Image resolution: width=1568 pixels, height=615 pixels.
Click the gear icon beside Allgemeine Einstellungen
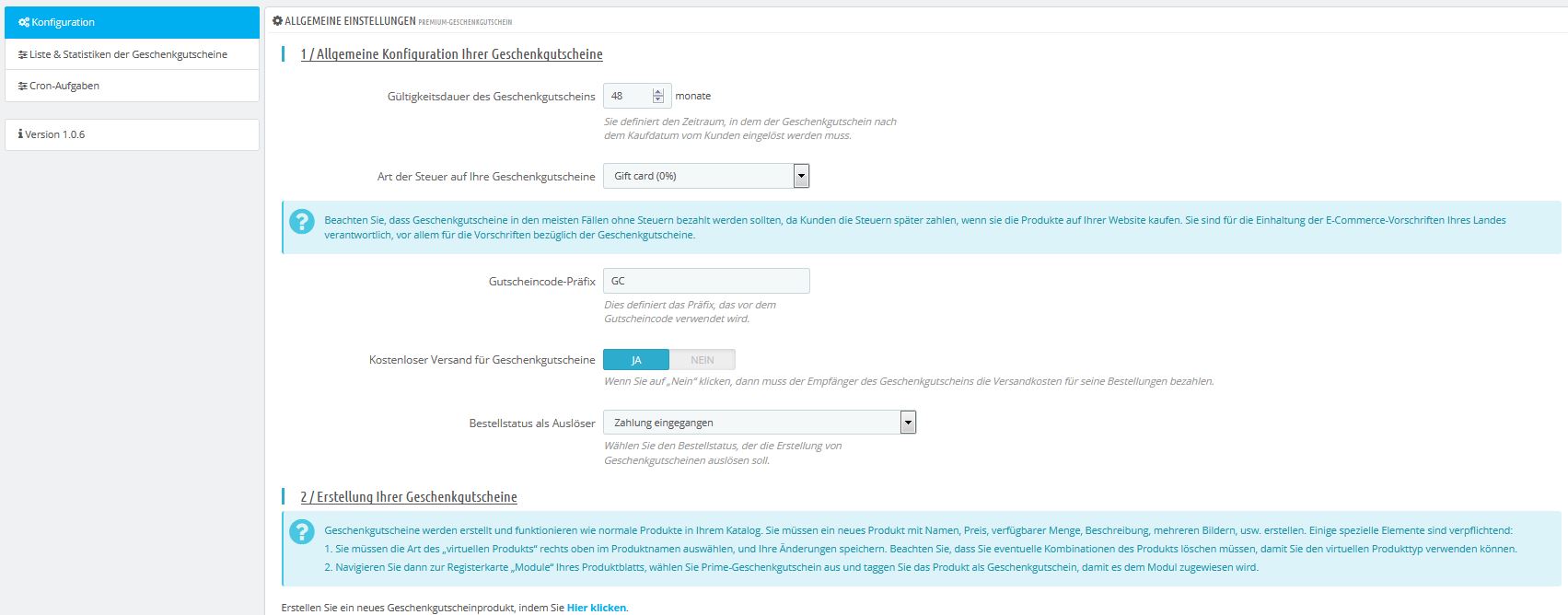point(278,20)
